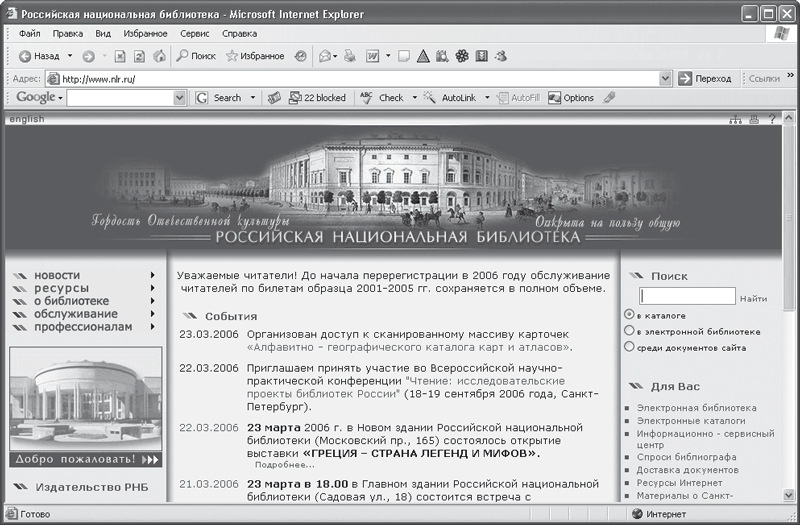Image resolution: width=800 pixels, height=525 pixels.
Task: Click the Google toolbar Options icon
Action: click(x=555, y=98)
